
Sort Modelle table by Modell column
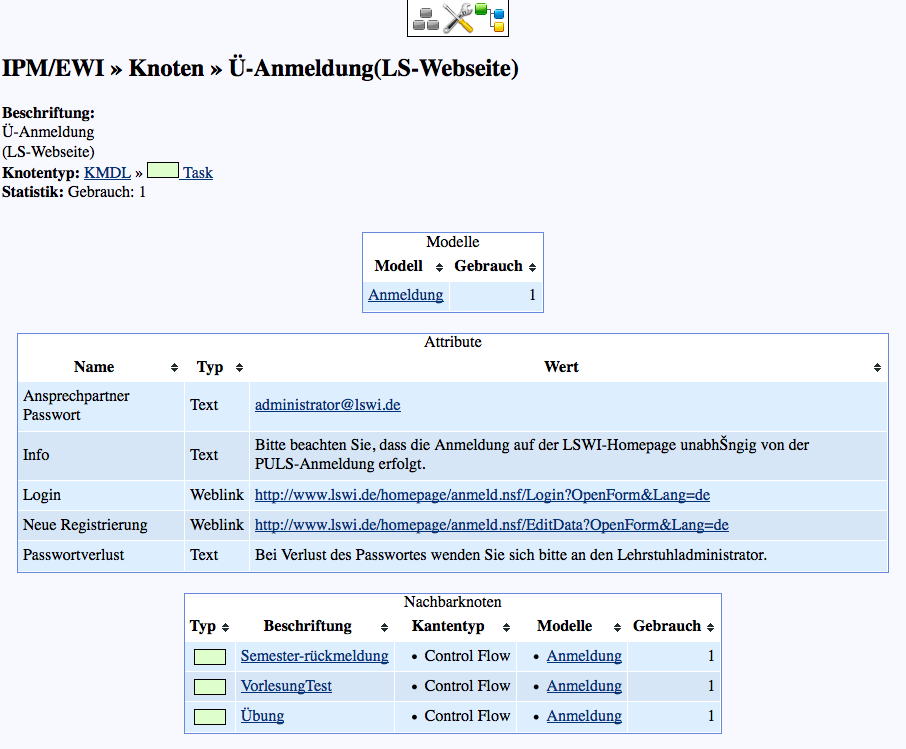(x=439, y=267)
